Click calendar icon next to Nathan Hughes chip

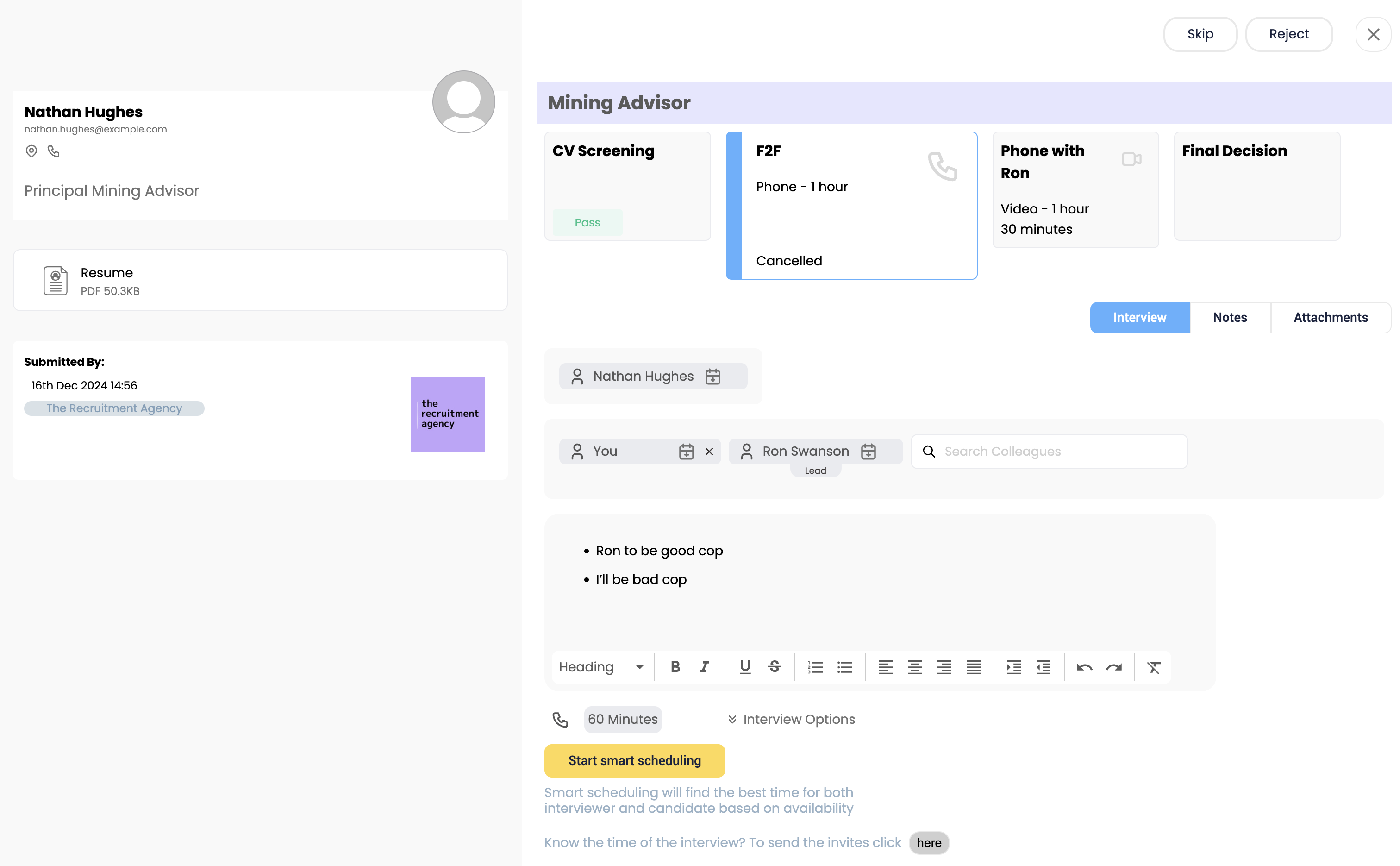click(x=713, y=377)
